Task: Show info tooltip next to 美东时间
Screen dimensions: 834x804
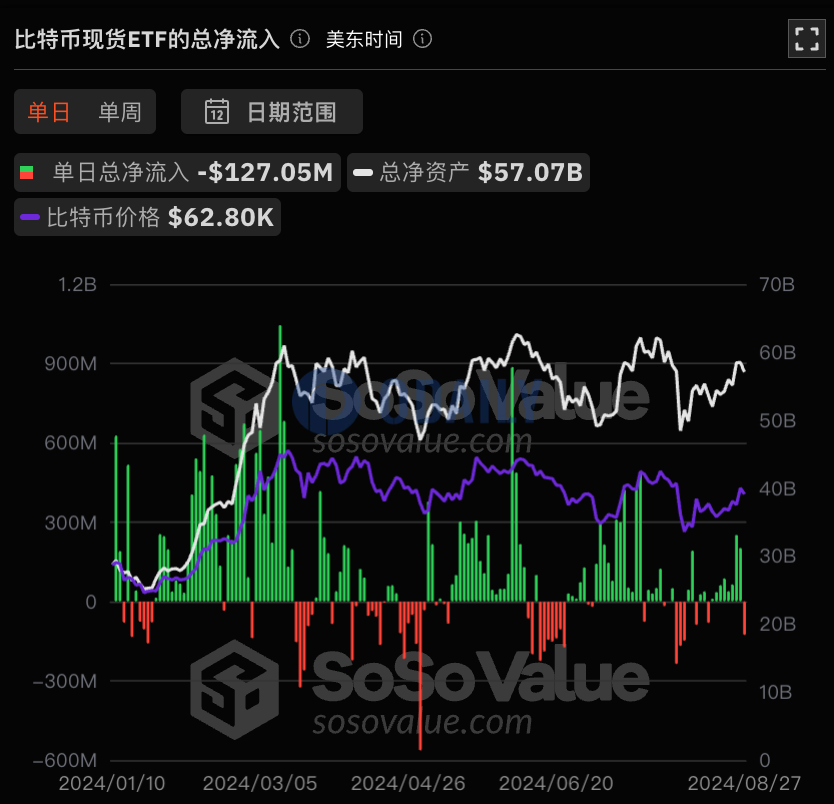Action: click(x=422, y=39)
